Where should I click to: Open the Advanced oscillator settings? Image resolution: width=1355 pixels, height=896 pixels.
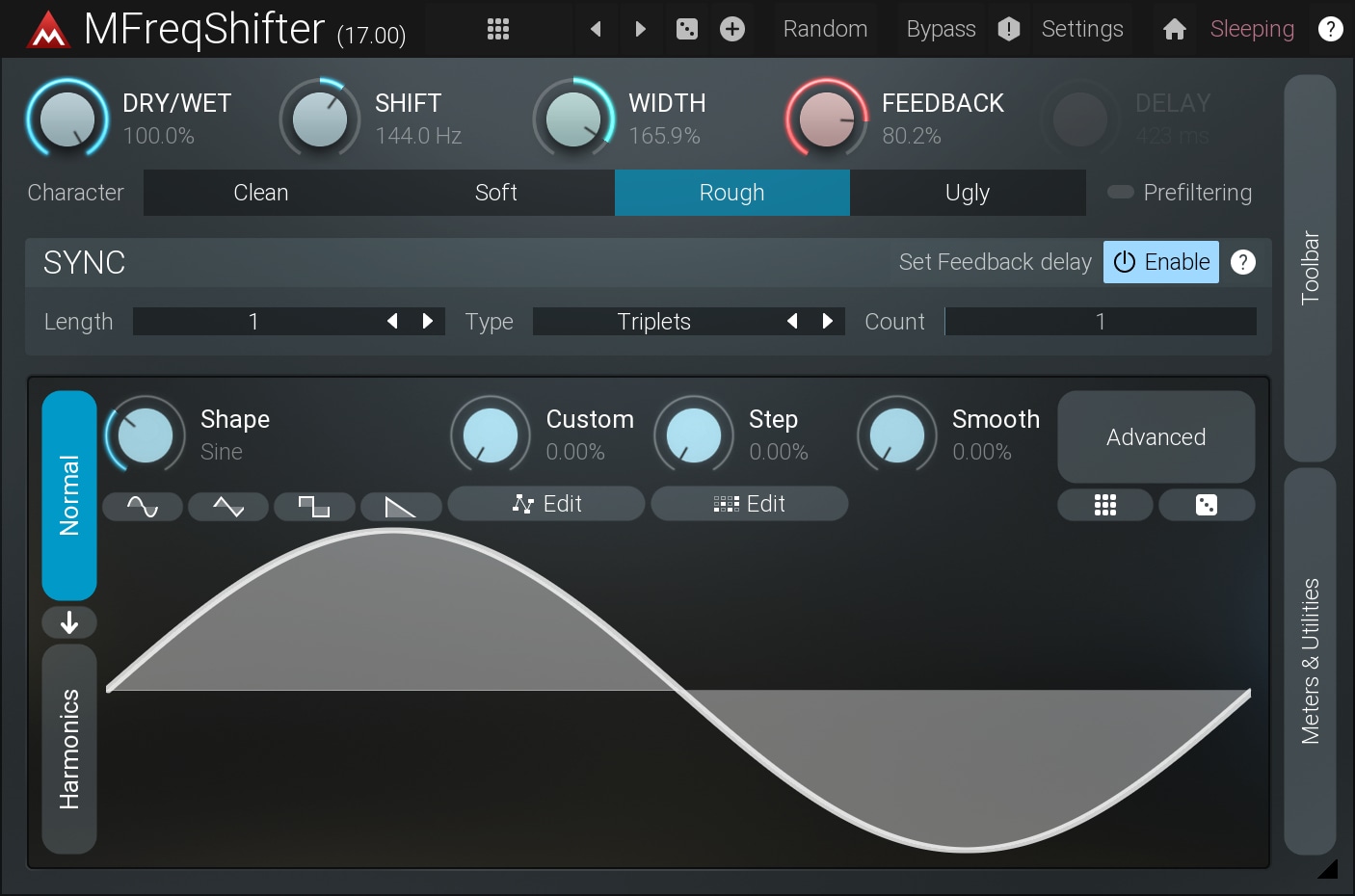click(1156, 437)
